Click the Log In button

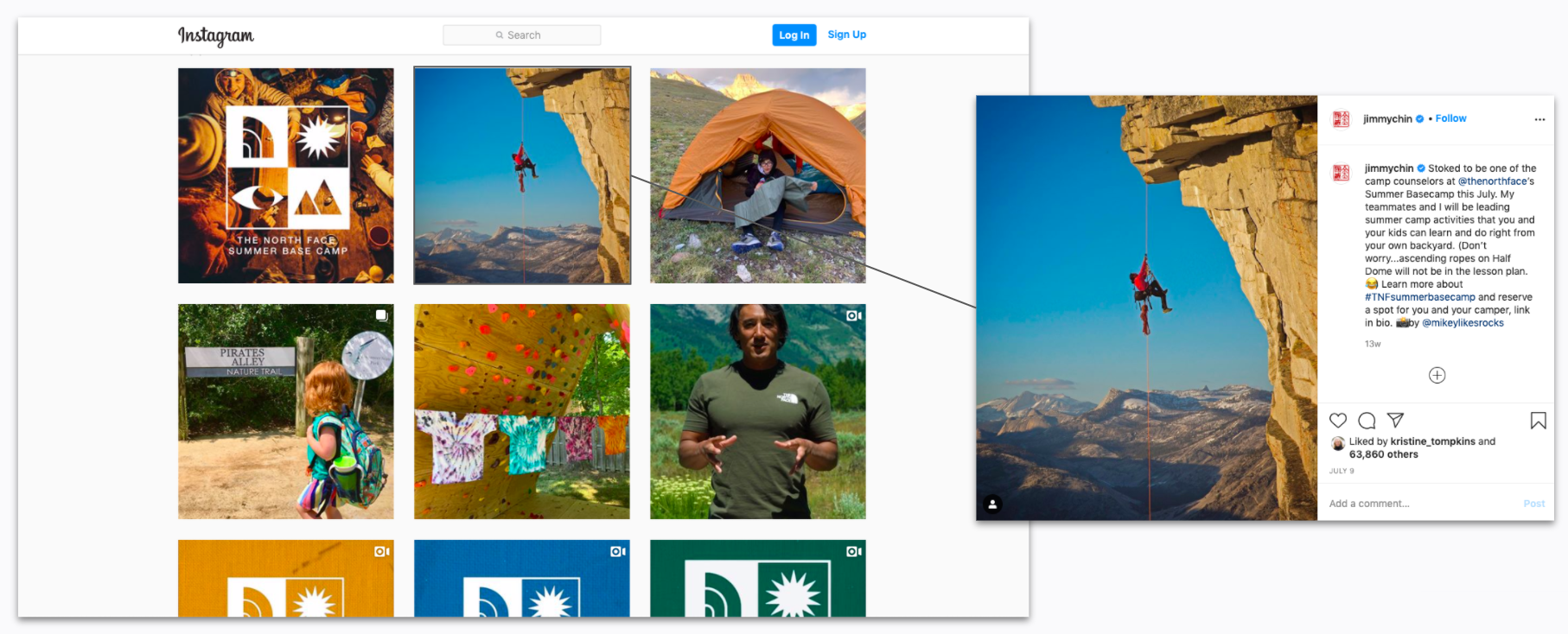794,35
